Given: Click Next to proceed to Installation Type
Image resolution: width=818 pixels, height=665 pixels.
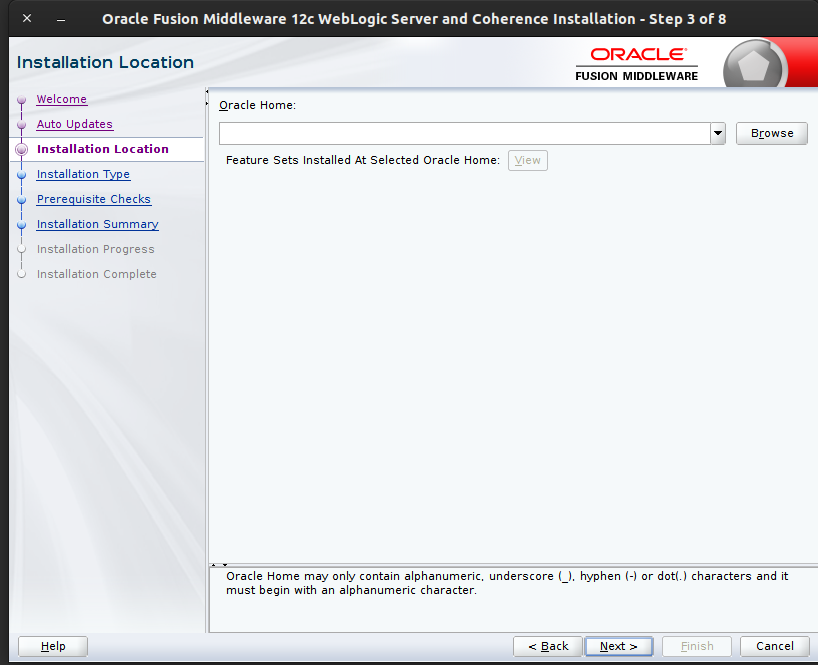Looking at the screenshot, I should tap(618, 646).
